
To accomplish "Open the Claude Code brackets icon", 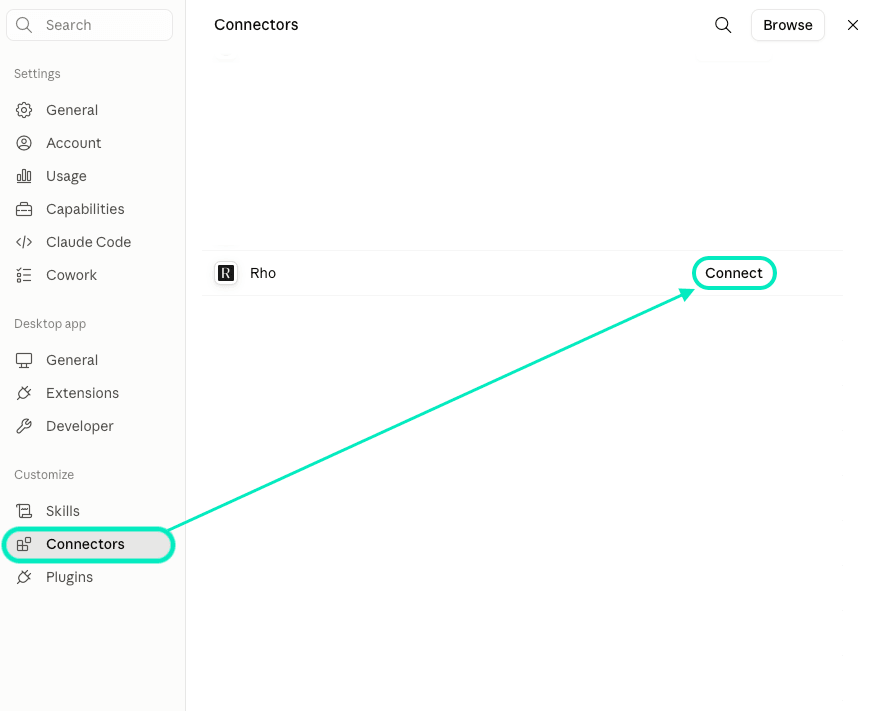I will [x=24, y=242].
